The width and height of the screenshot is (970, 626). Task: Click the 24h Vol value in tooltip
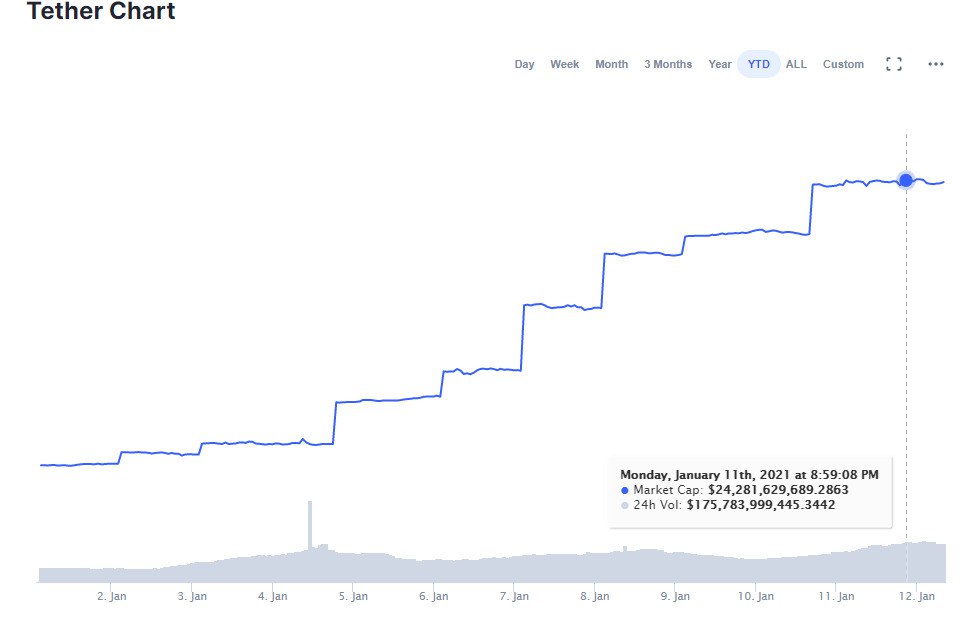point(760,505)
